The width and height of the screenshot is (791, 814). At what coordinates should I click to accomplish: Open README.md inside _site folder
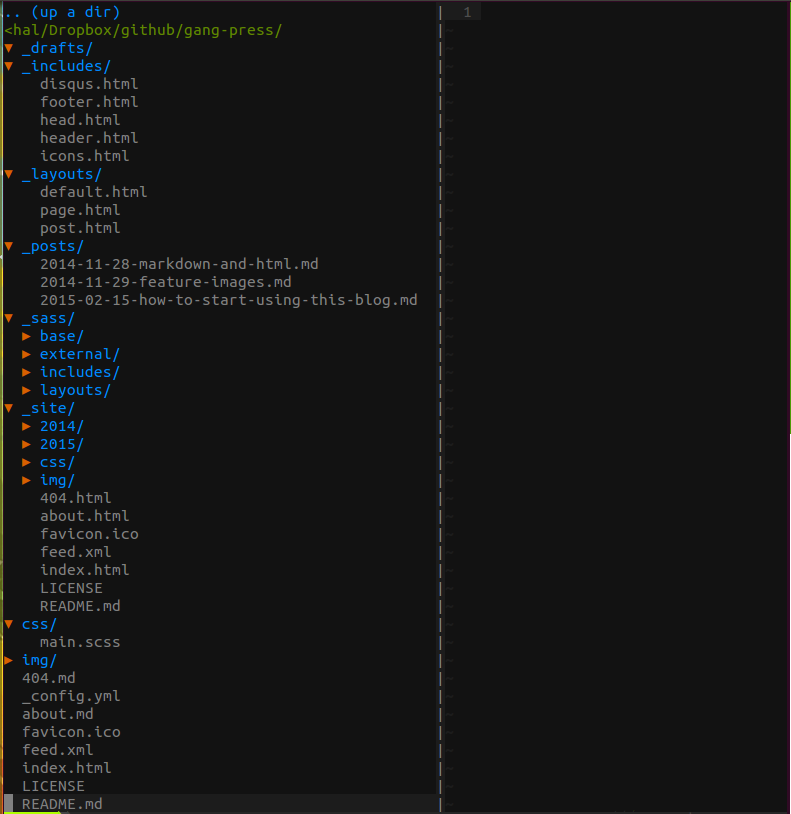pos(80,606)
